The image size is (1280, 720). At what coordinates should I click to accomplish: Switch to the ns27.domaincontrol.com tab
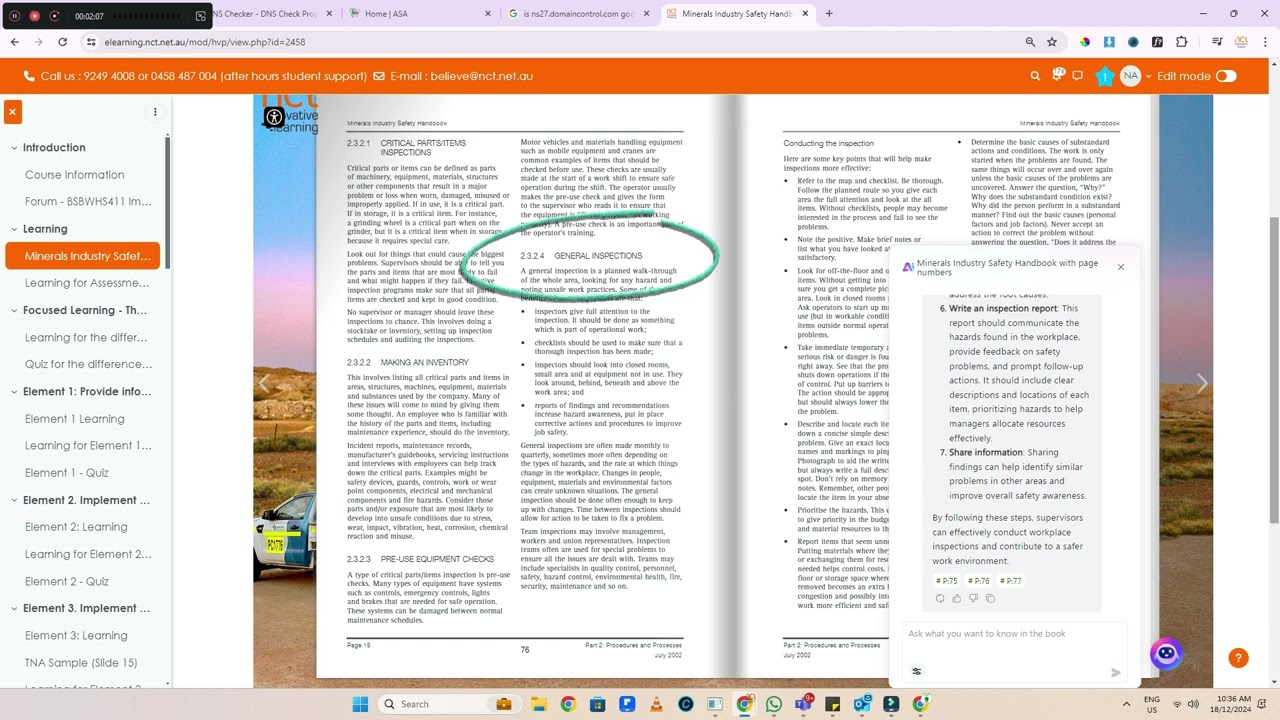tap(578, 14)
